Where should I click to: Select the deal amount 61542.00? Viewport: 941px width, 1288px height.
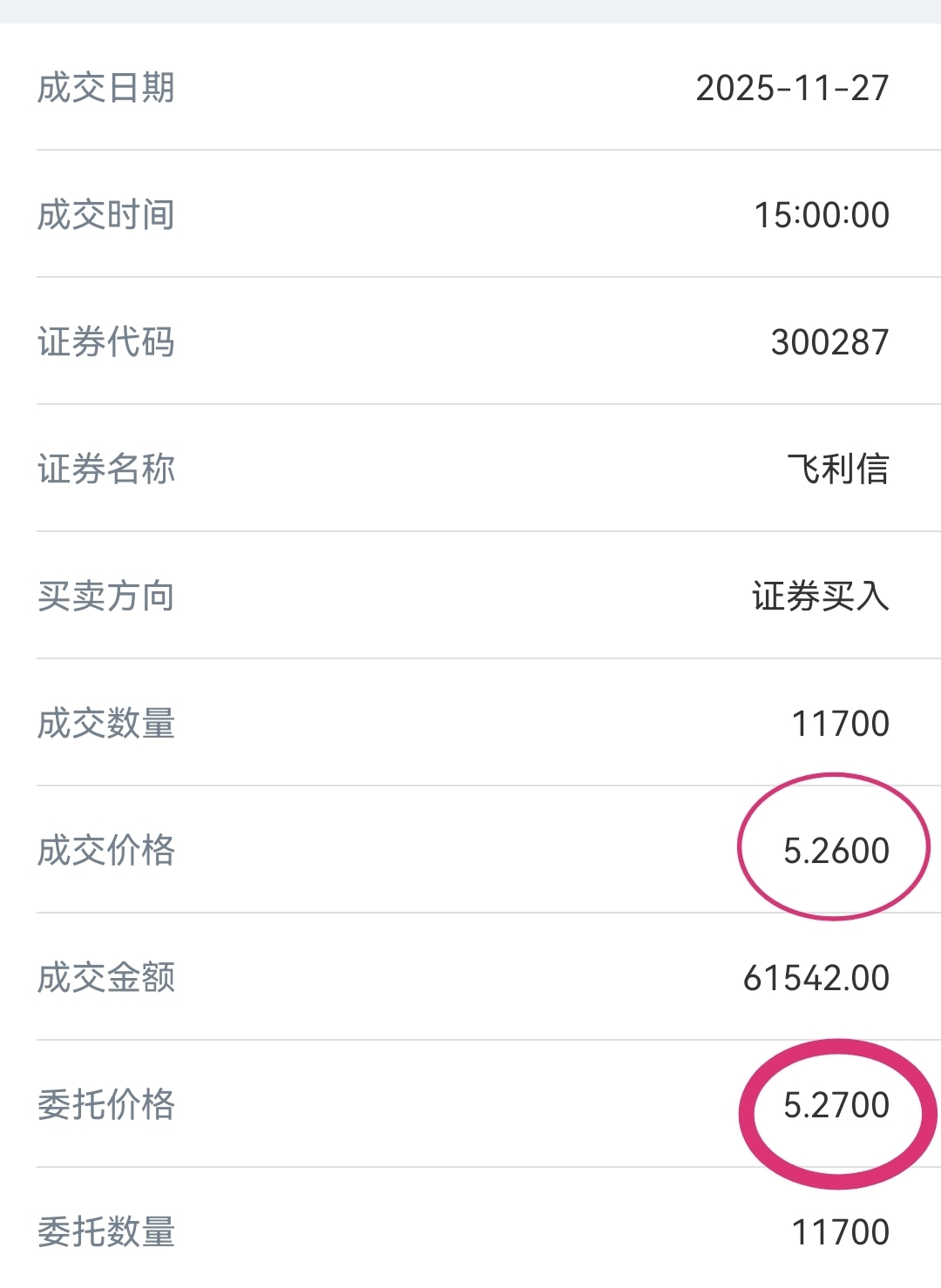point(816,978)
